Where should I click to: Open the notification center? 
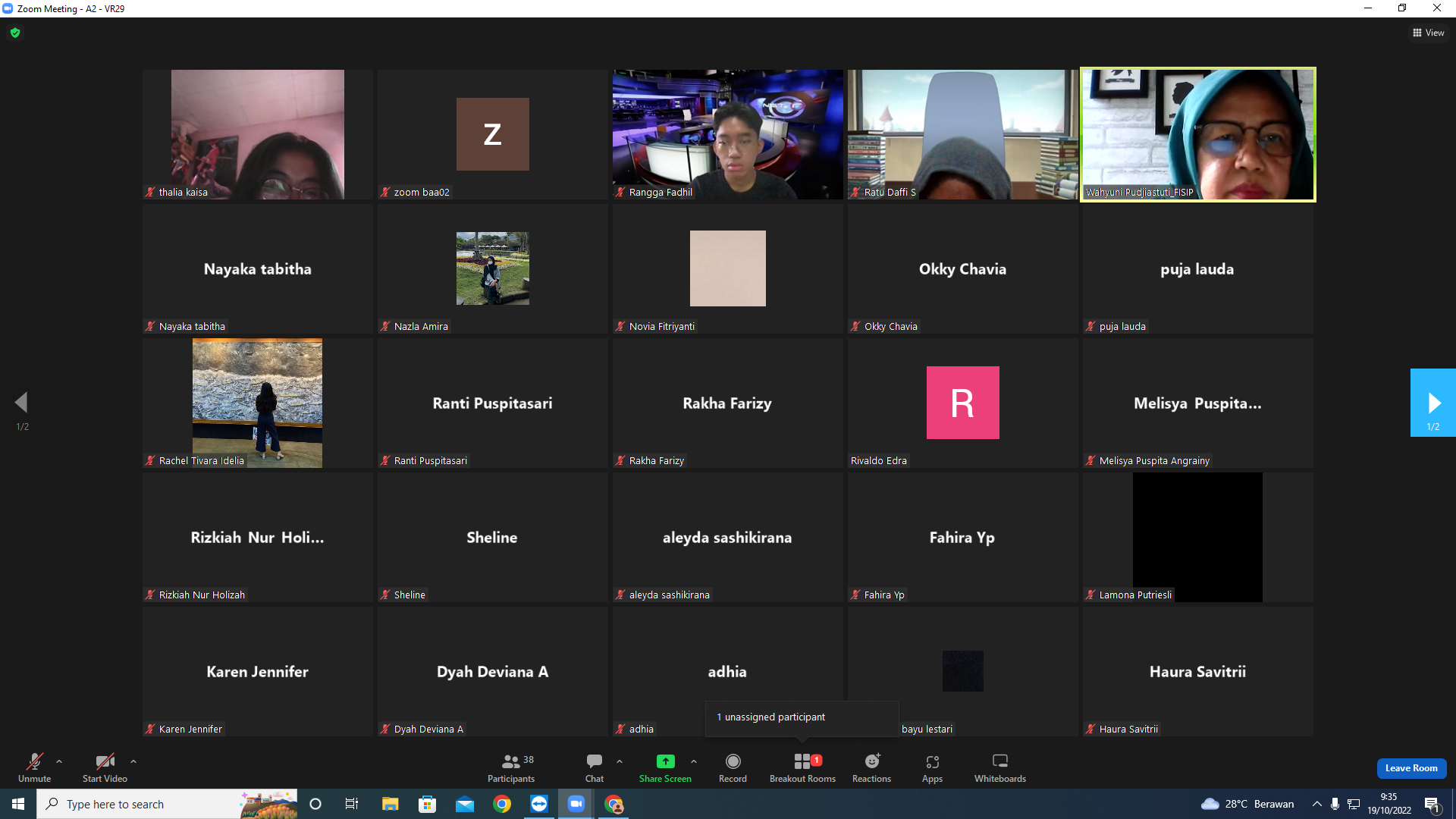tap(1432, 804)
